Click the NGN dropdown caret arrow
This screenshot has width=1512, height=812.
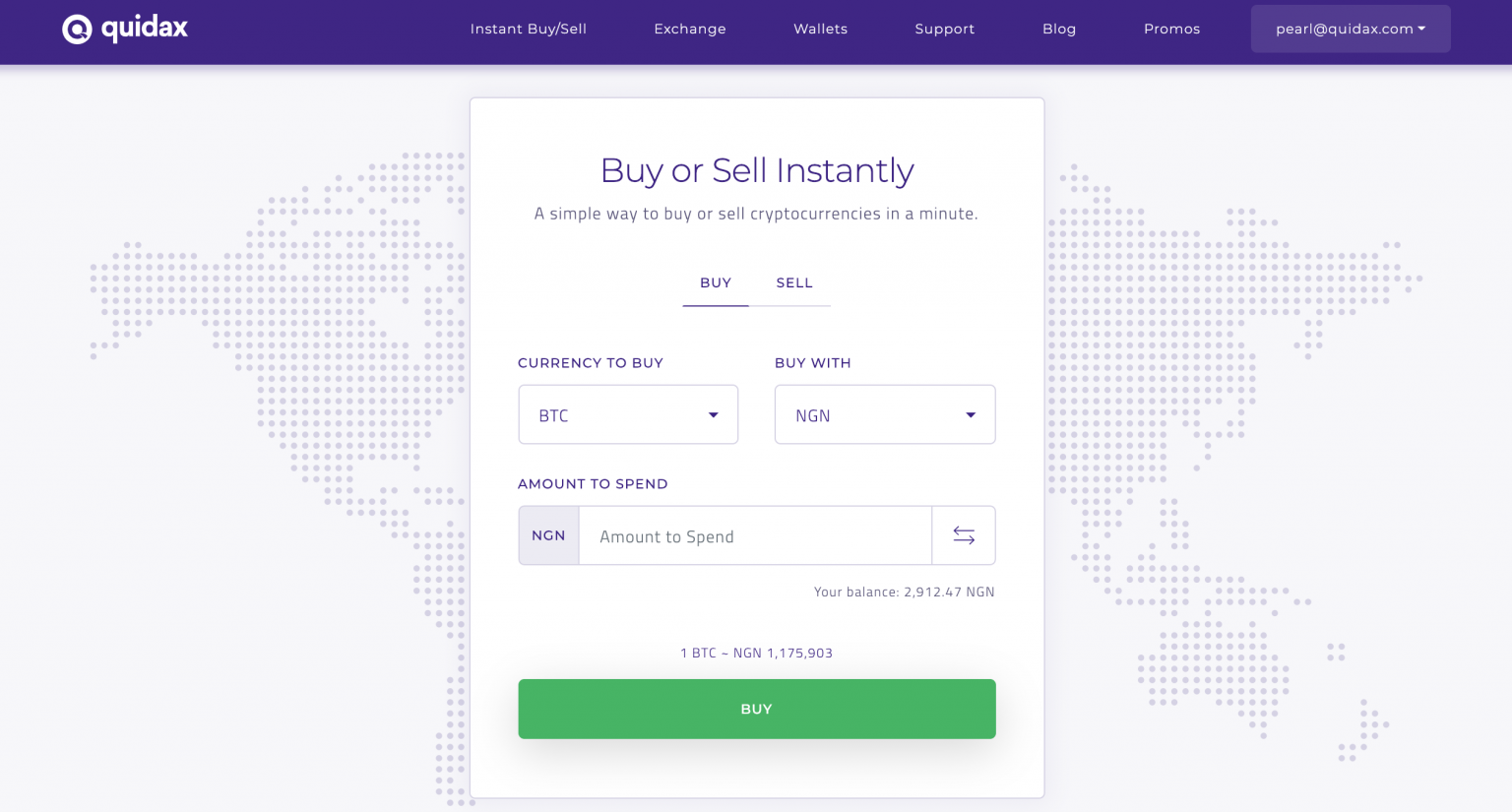(x=971, y=415)
